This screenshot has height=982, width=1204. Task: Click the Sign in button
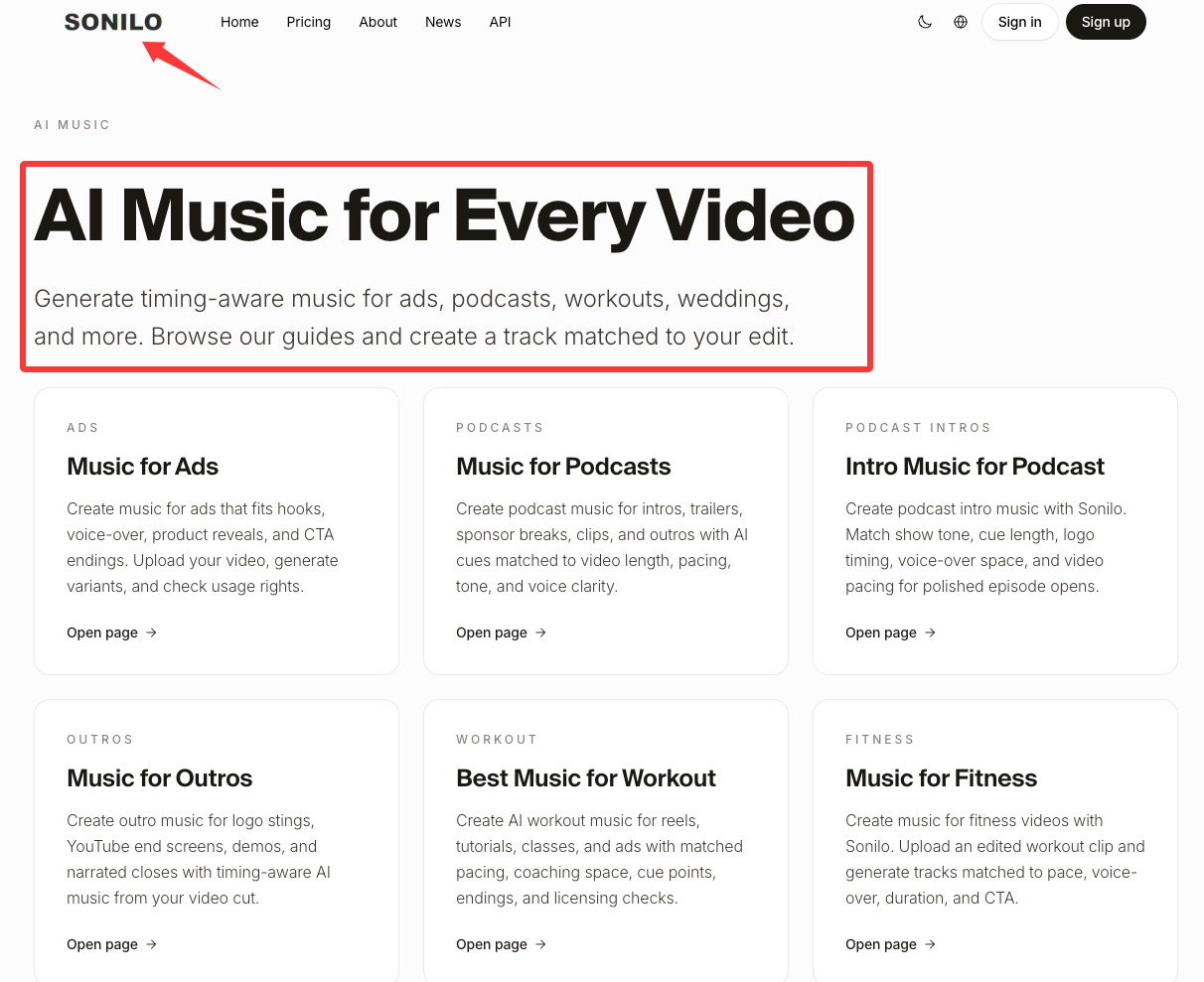1020,22
